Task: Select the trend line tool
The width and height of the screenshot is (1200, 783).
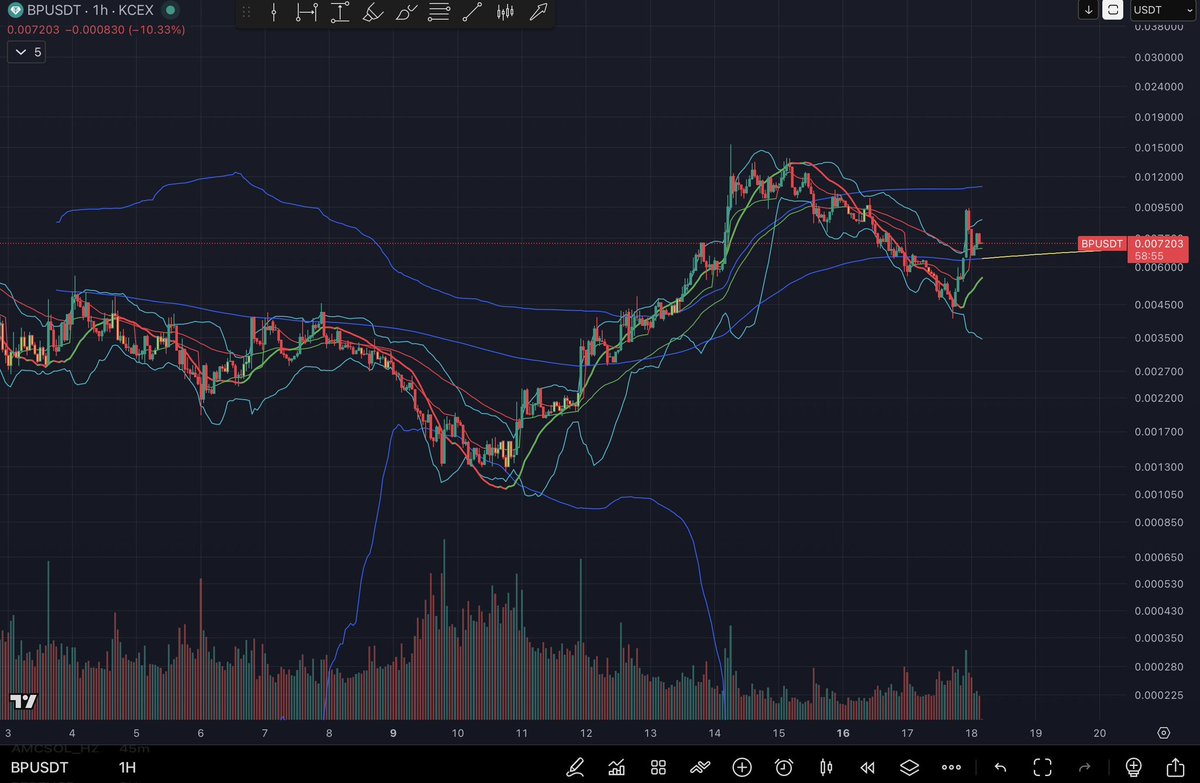Action: coord(473,13)
